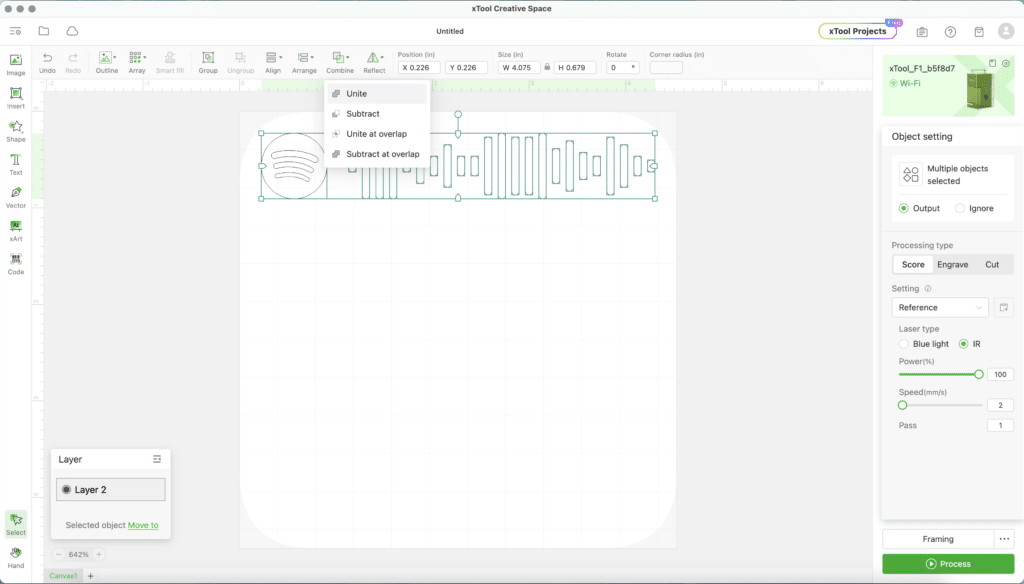Open the hamburger main menu icon

pos(15,31)
